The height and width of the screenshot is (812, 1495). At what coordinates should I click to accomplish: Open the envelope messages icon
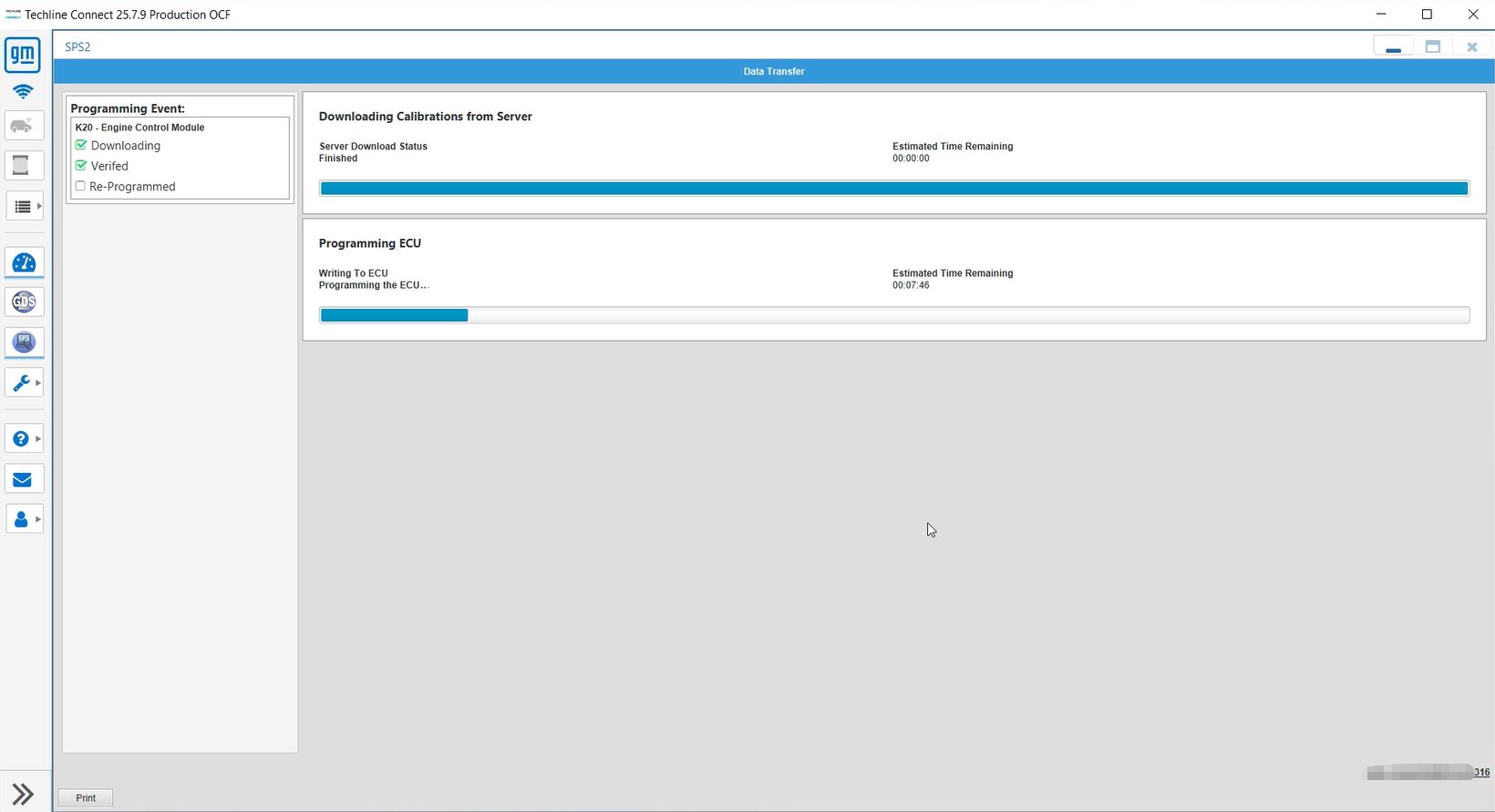24,479
